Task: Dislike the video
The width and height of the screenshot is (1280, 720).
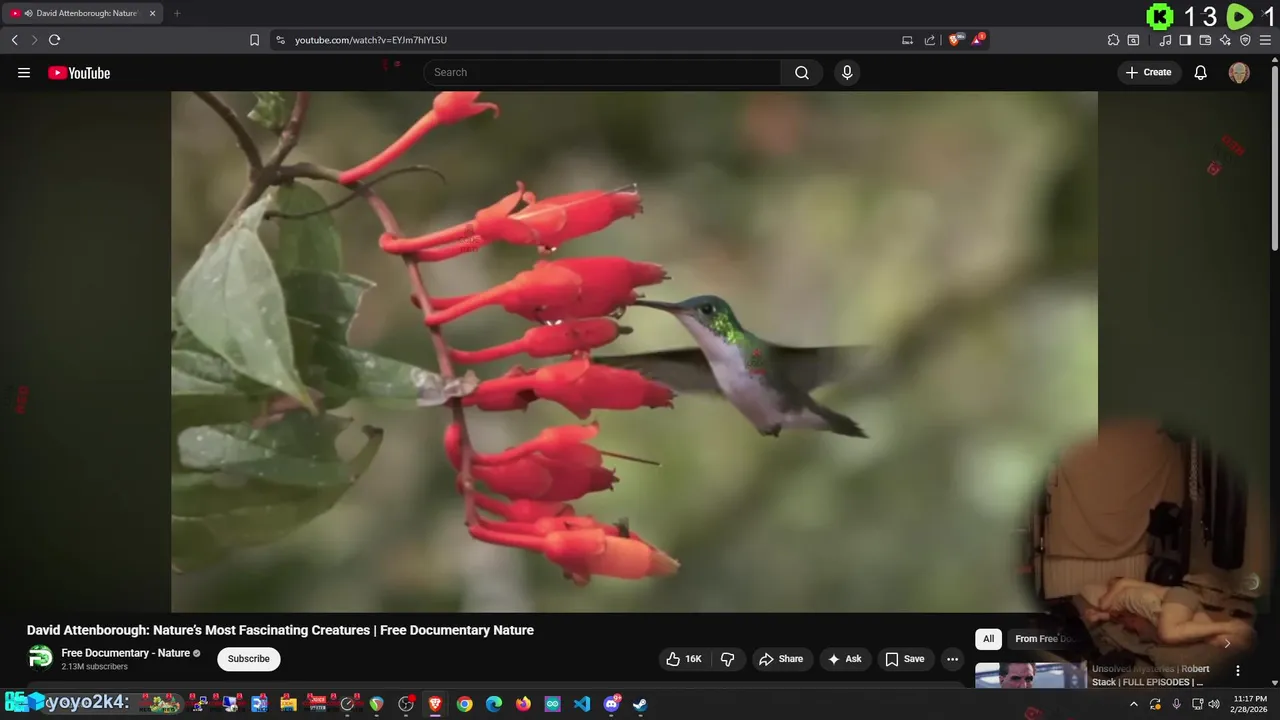Action: (x=728, y=659)
